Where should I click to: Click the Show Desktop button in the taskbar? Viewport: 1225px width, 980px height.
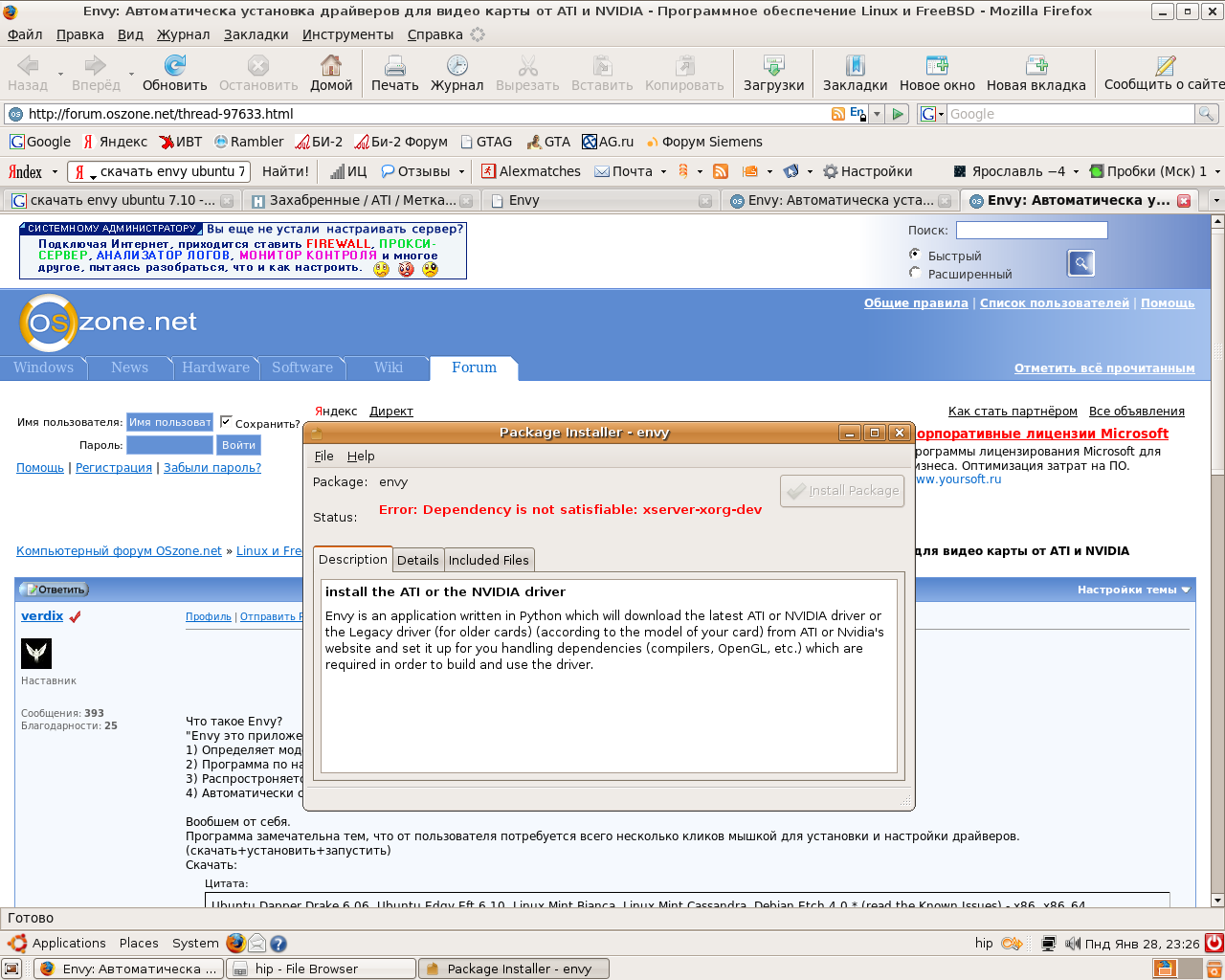pos(11,969)
